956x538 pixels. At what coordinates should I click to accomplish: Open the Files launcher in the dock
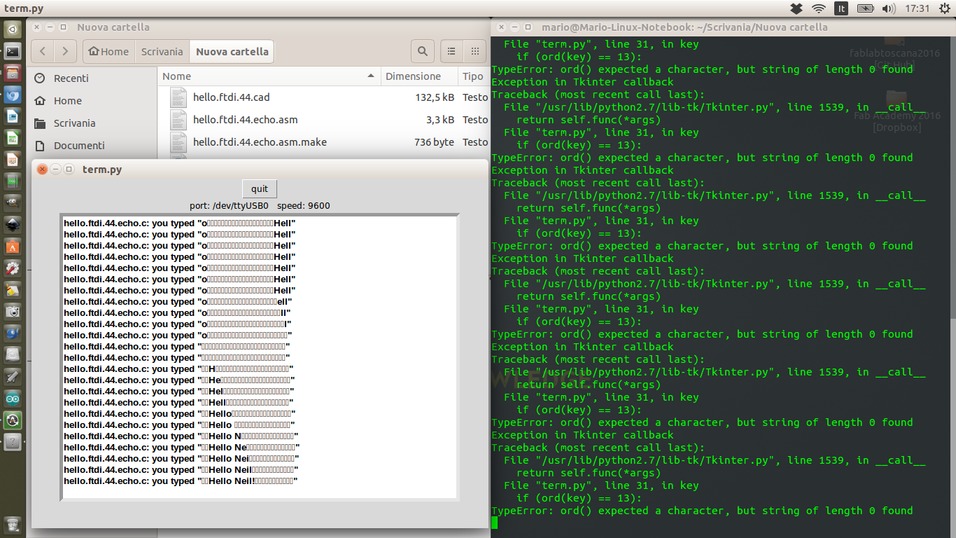click(x=13, y=73)
